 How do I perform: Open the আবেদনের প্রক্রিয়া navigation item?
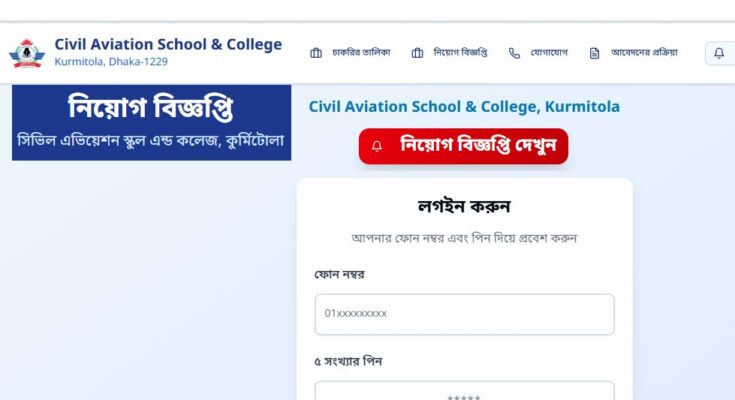coord(633,53)
